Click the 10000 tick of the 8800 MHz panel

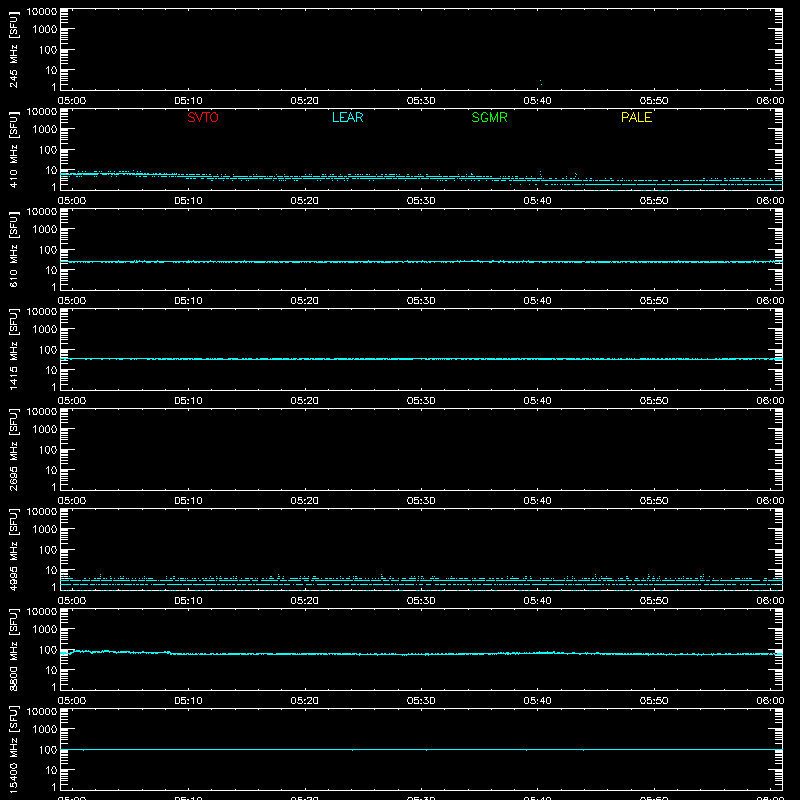42,612
